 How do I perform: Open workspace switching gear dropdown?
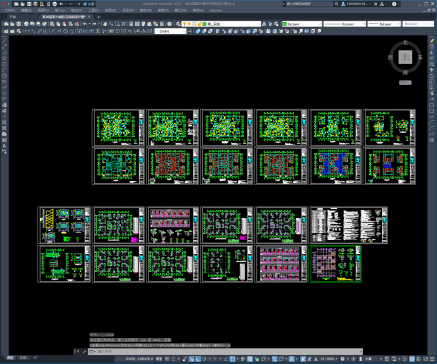click(x=343, y=359)
